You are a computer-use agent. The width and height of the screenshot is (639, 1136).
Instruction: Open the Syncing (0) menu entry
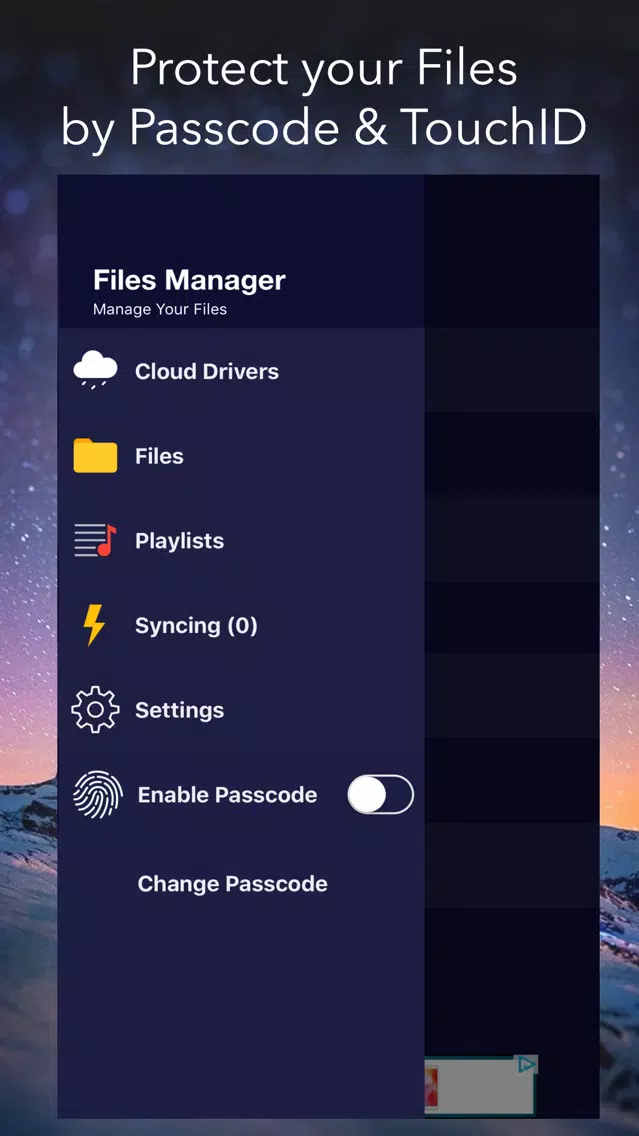[241, 625]
